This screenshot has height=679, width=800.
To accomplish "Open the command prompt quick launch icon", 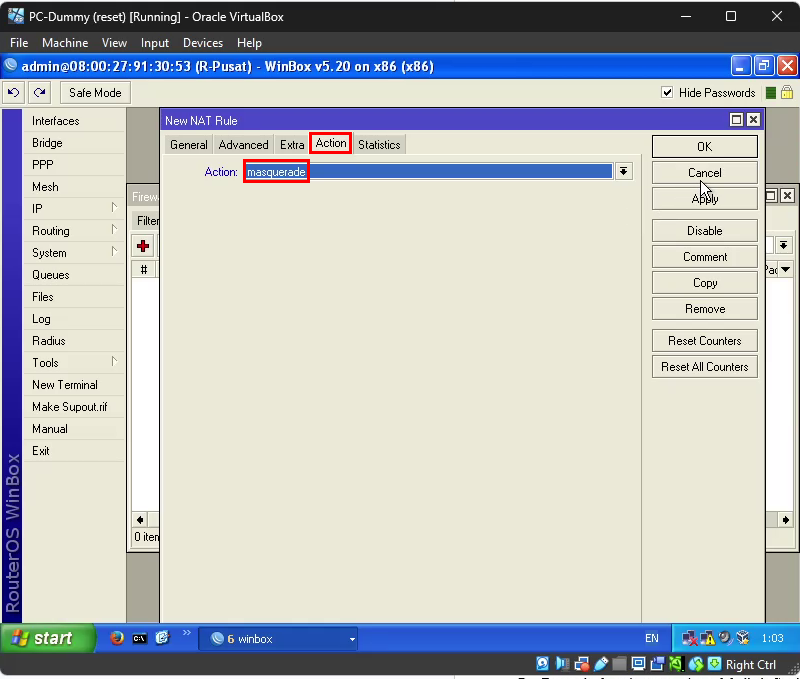I will point(139,638).
